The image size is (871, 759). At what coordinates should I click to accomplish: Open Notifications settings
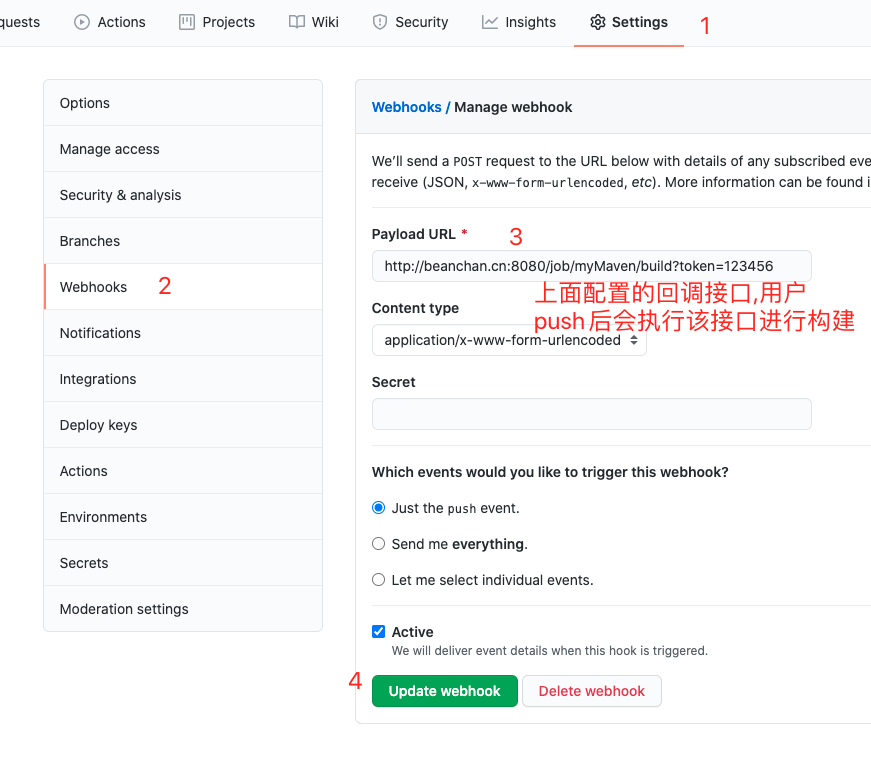(183, 333)
